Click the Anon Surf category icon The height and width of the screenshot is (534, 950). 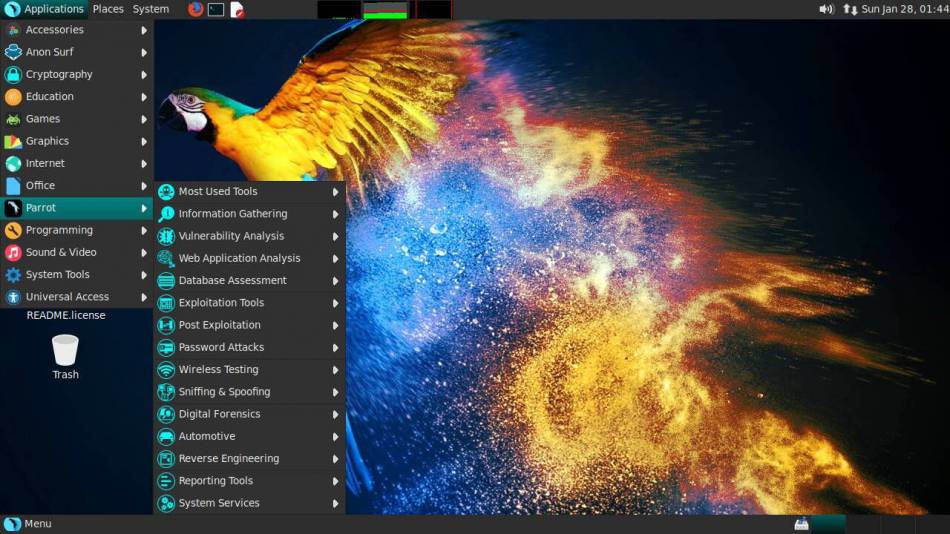click(x=13, y=52)
